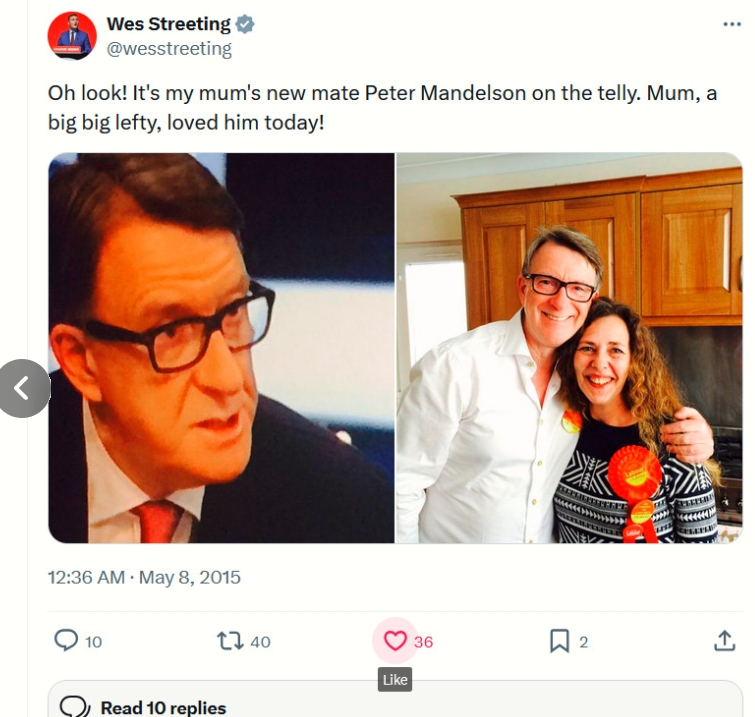
Task: Click the share upload icon
Action: pos(724,641)
